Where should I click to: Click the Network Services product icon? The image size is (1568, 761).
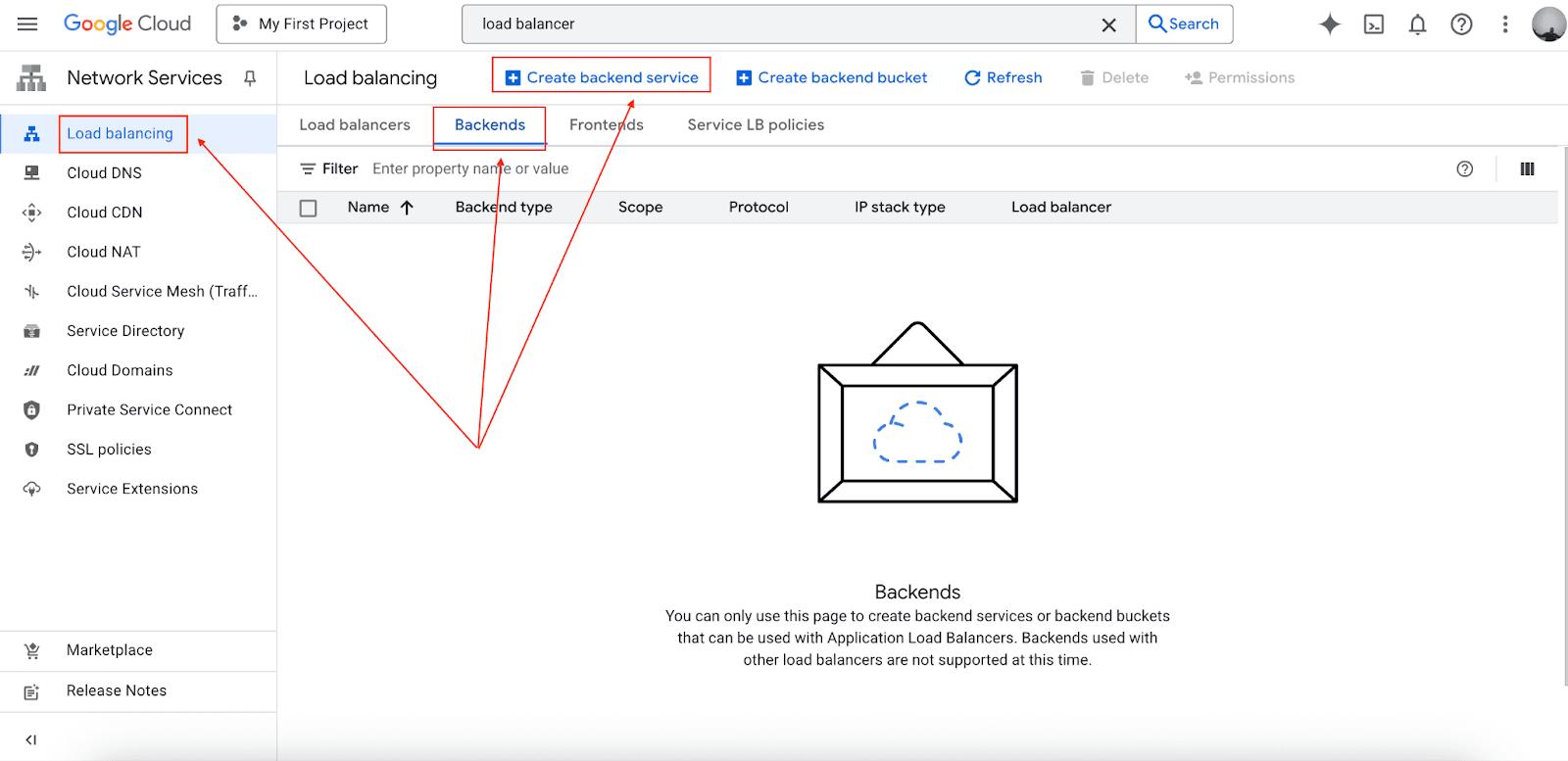tap(31, 78)
